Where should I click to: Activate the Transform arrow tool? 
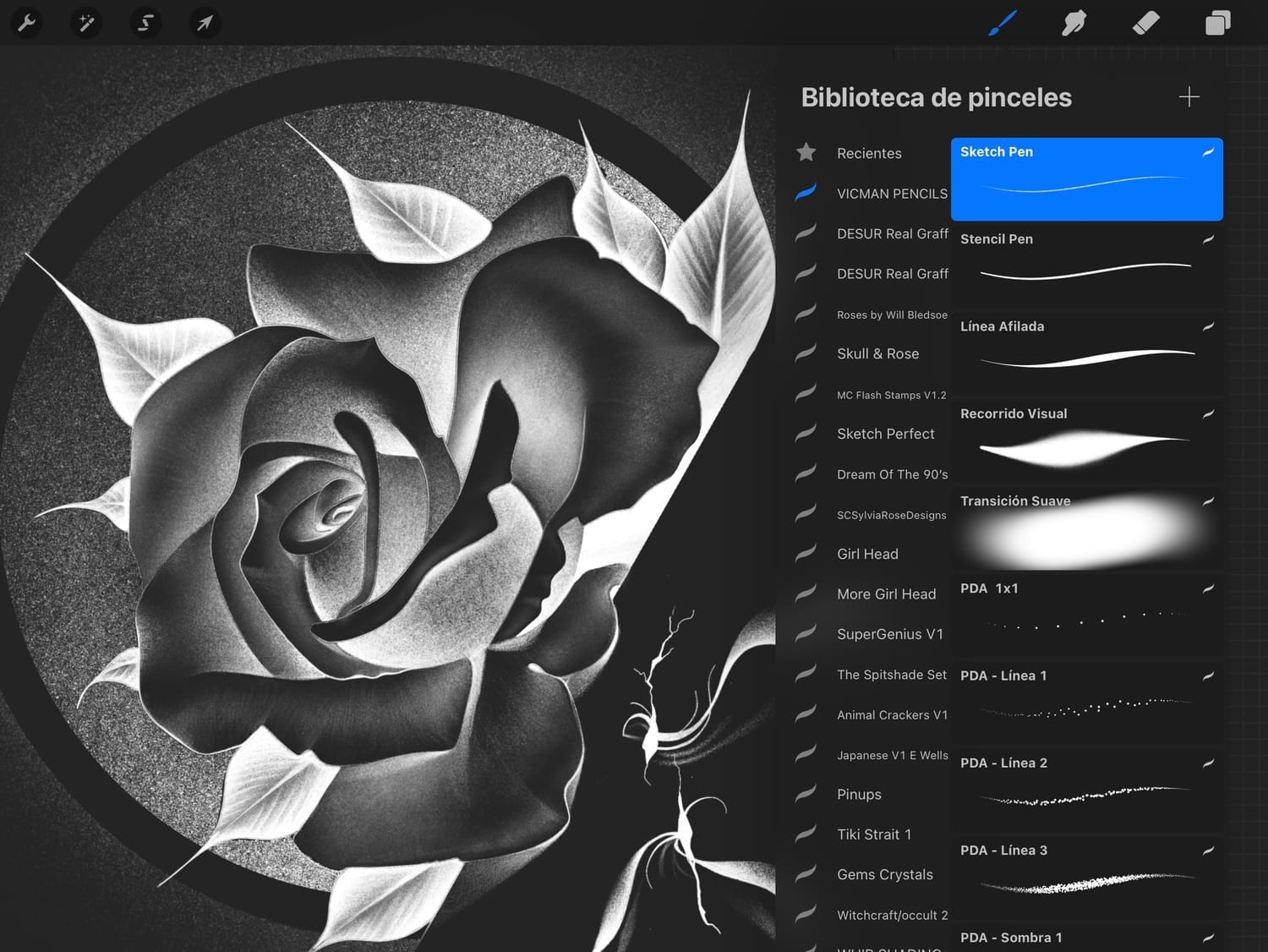[205, 23]
